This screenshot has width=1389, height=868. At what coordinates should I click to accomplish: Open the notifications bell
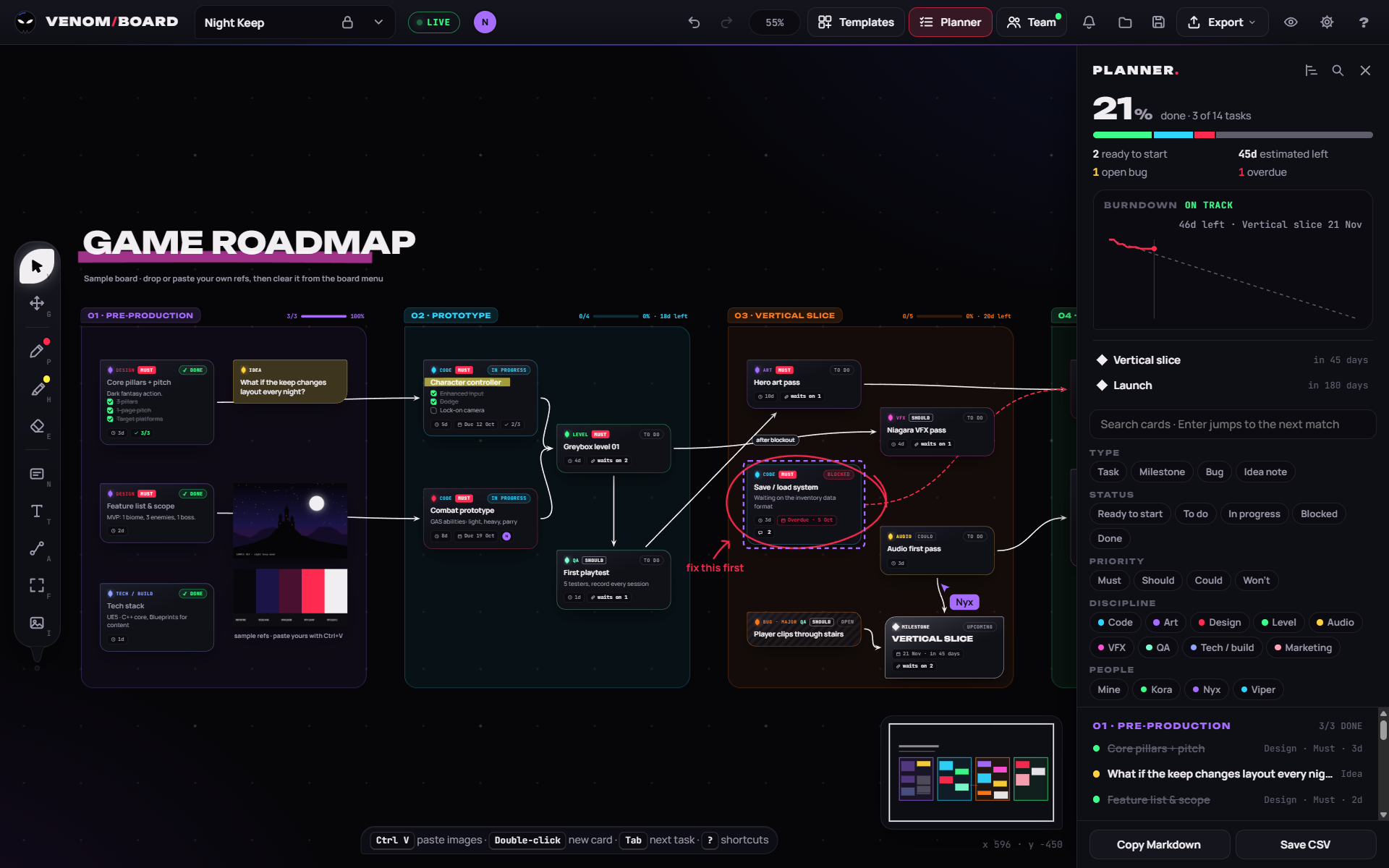pos(1089,22)
